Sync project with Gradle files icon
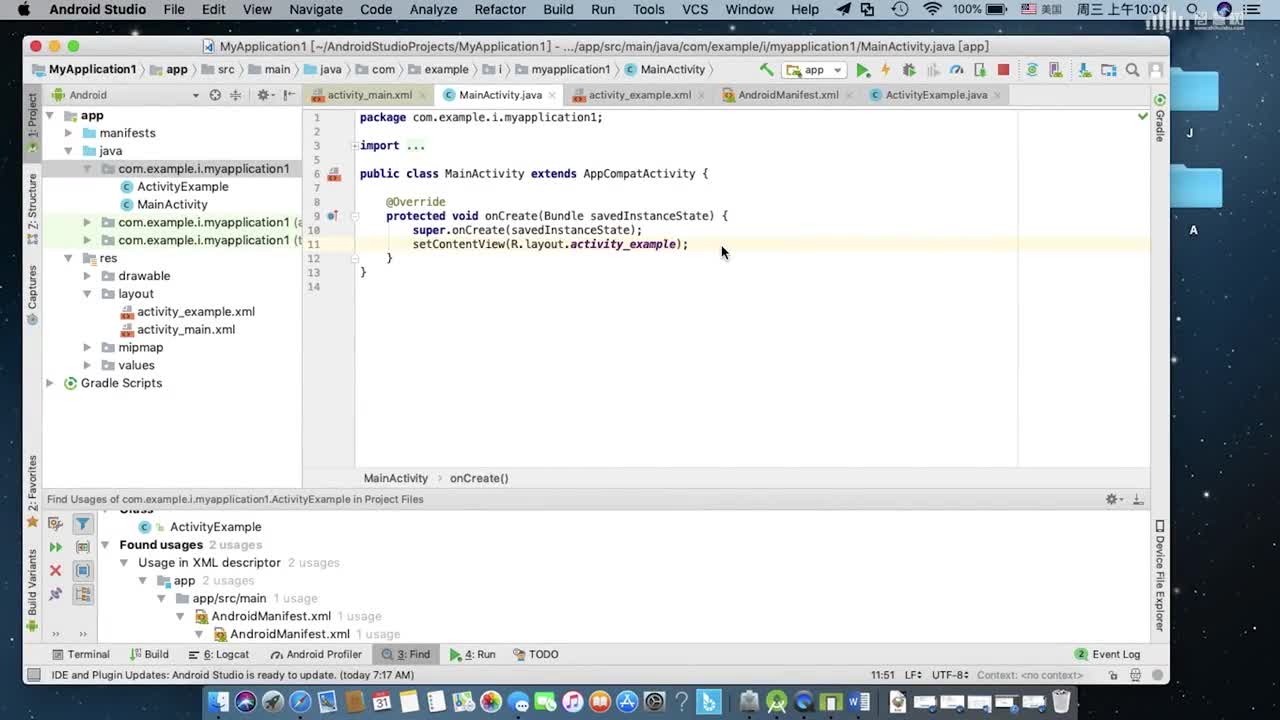 point(1032,70)
